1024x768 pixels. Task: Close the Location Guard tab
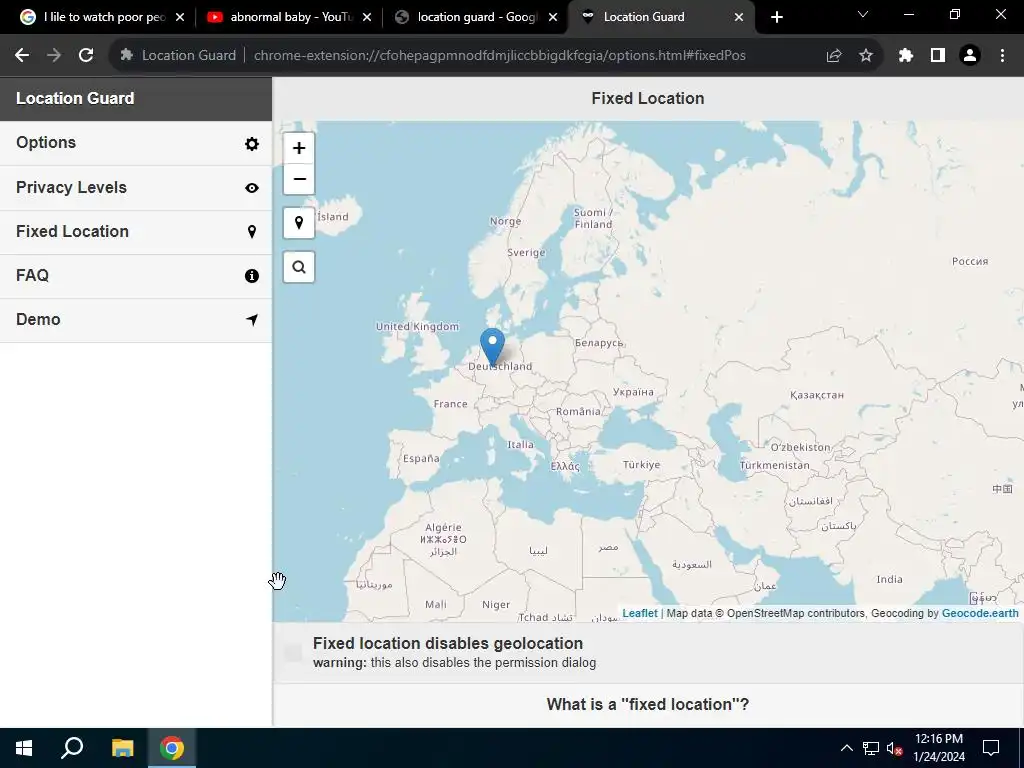coord(739,18)
